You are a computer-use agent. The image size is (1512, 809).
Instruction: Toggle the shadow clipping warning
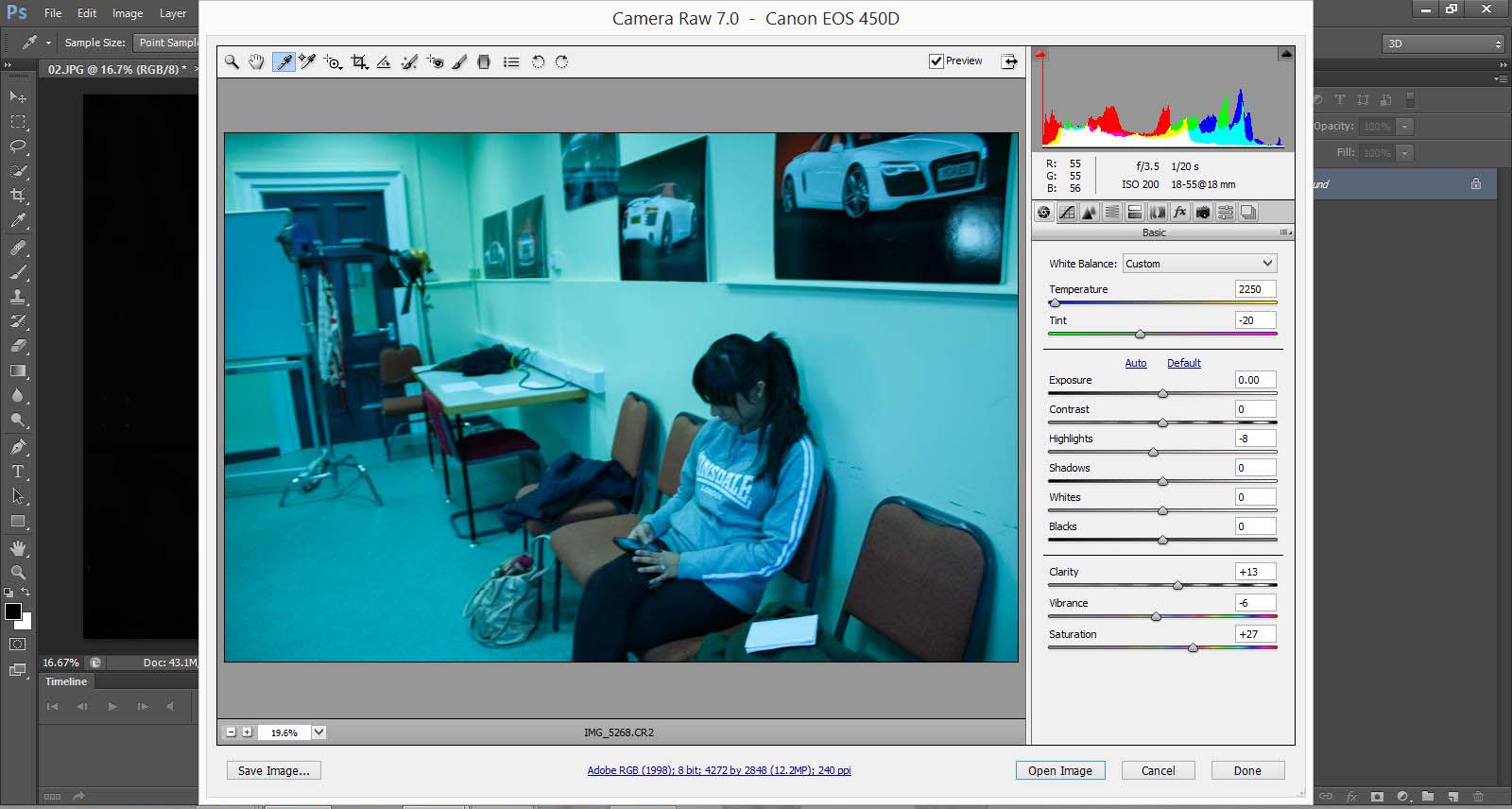click(x=1041, y=55)
